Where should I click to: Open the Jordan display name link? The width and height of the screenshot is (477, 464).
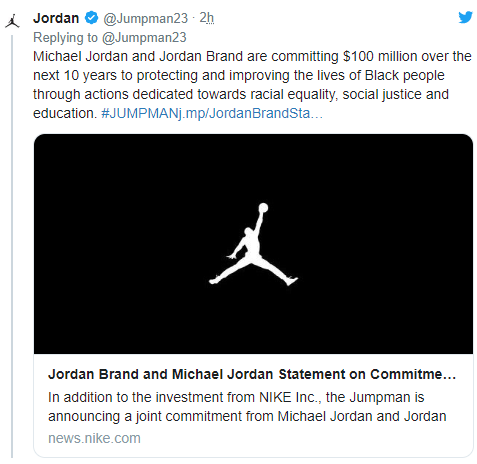point(56,18)
